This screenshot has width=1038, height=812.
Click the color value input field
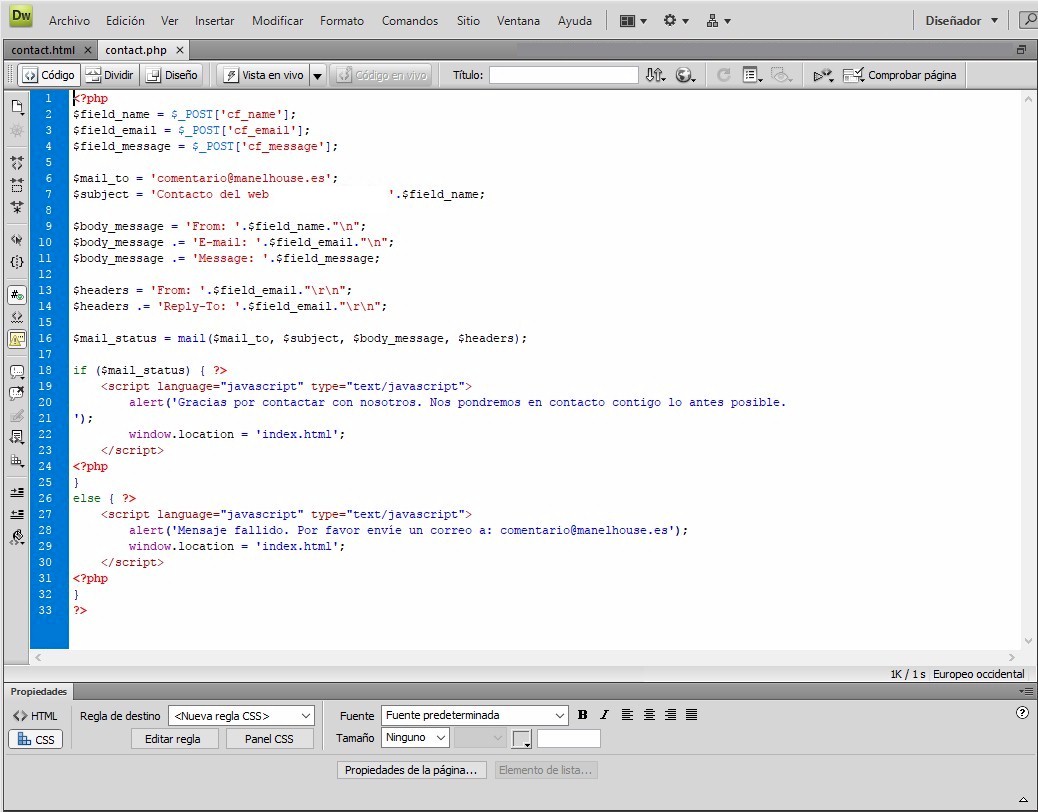click(569, 739)
